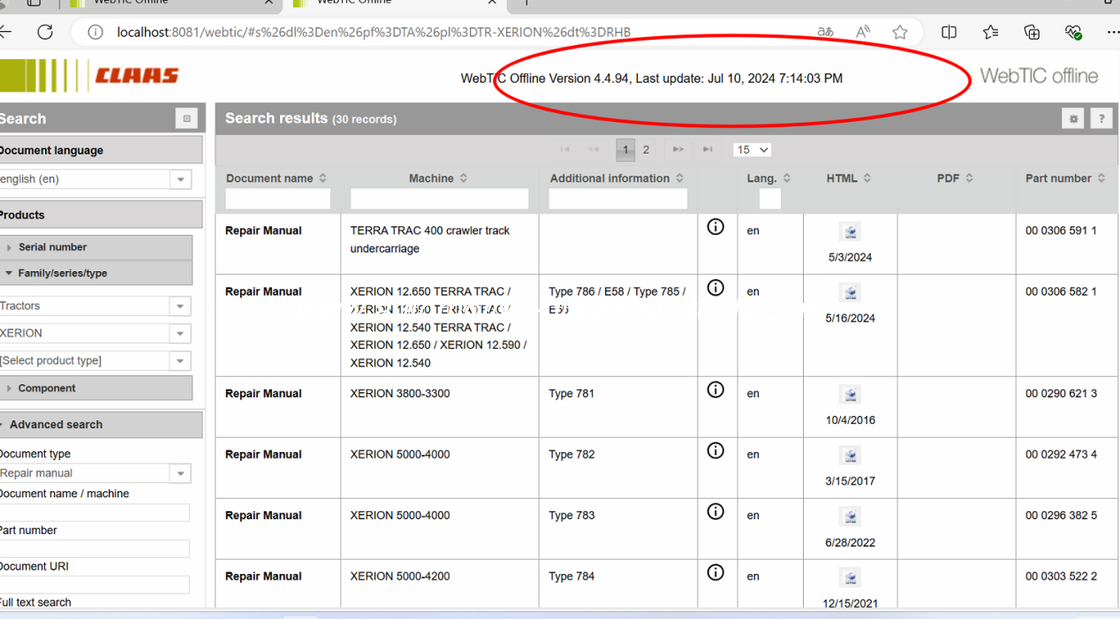Click the Part number input field
1120x619 pixels.
pyautogui.click(x=95, y=549)
